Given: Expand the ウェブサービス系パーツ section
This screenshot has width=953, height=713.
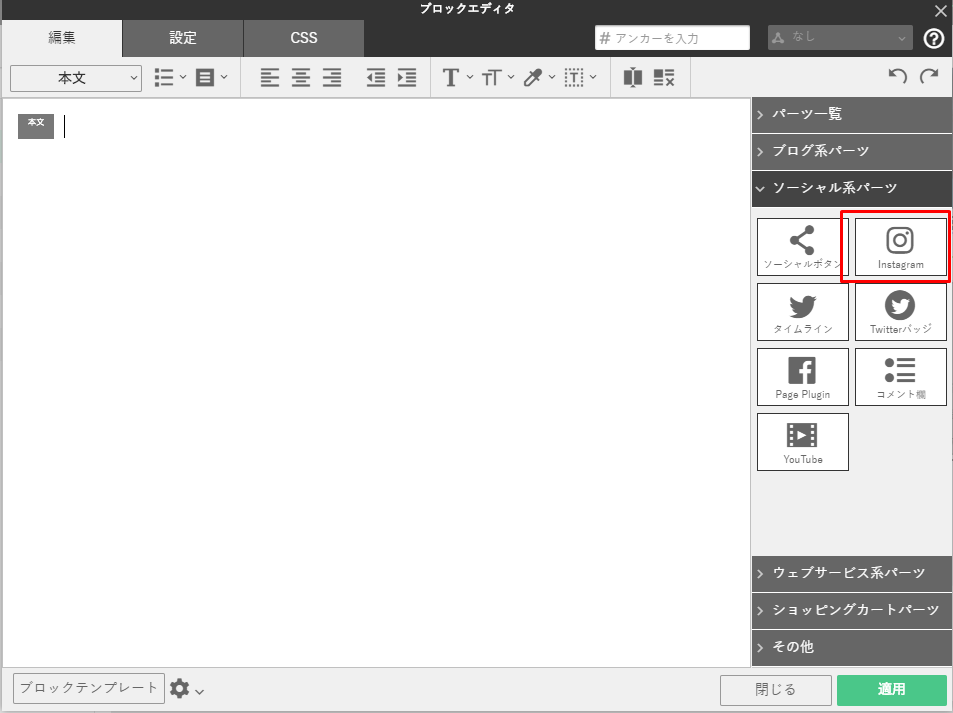Looking at the screenshot, I should pyautogui.click(x=852, y=573).
